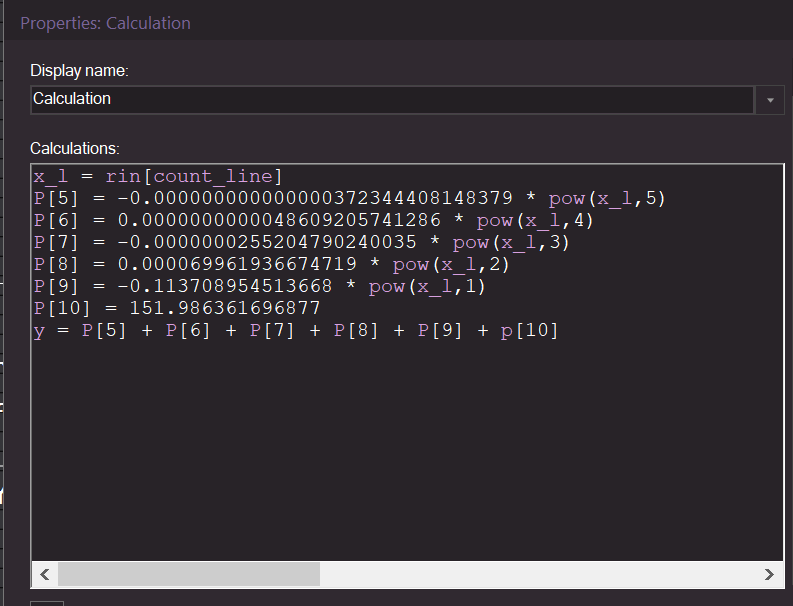Select the pow(x_l,2) term in P[8]
Image resolution: width=793 pixels, height=606 pixels.
[x=451, y=264]
